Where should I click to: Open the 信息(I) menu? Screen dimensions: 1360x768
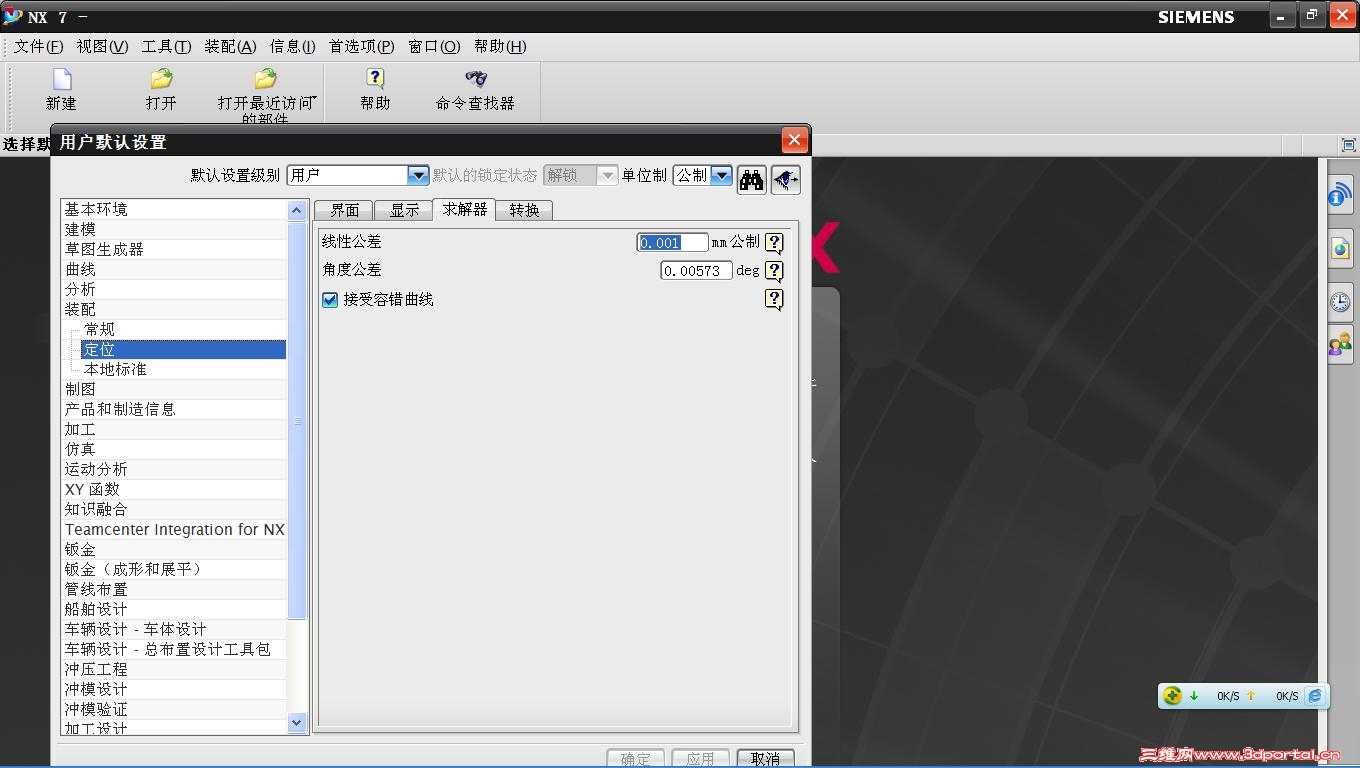[293, 46]
